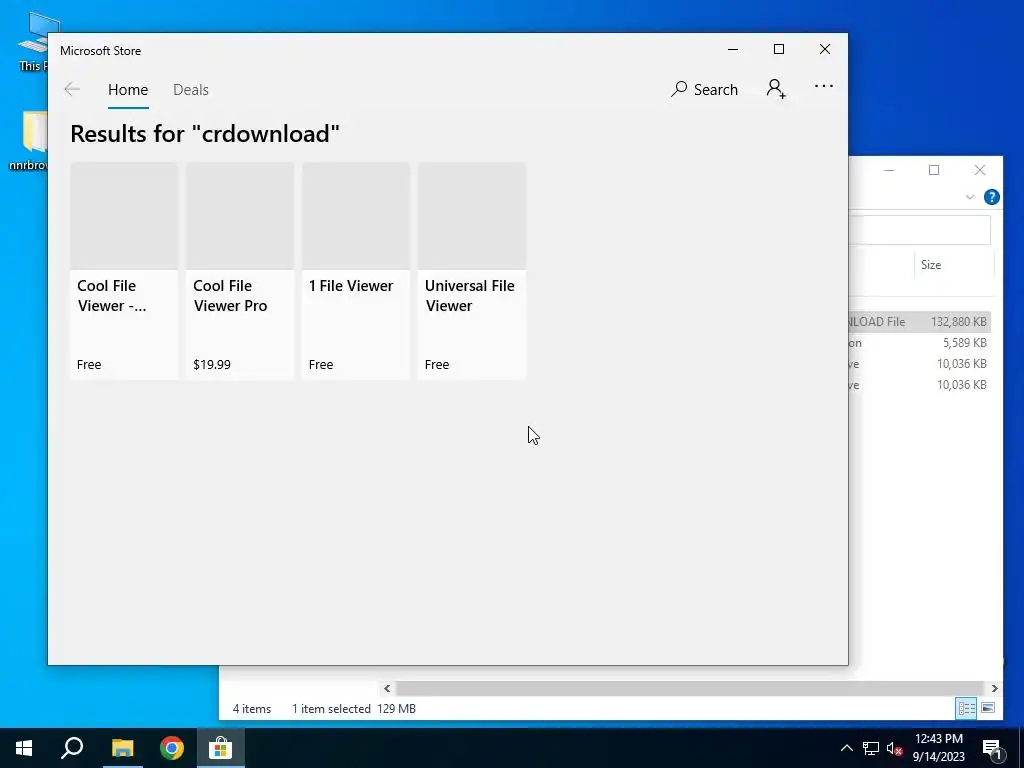Close the File Explorer window
Screen dimensions: 1024x768
point(980,170)
